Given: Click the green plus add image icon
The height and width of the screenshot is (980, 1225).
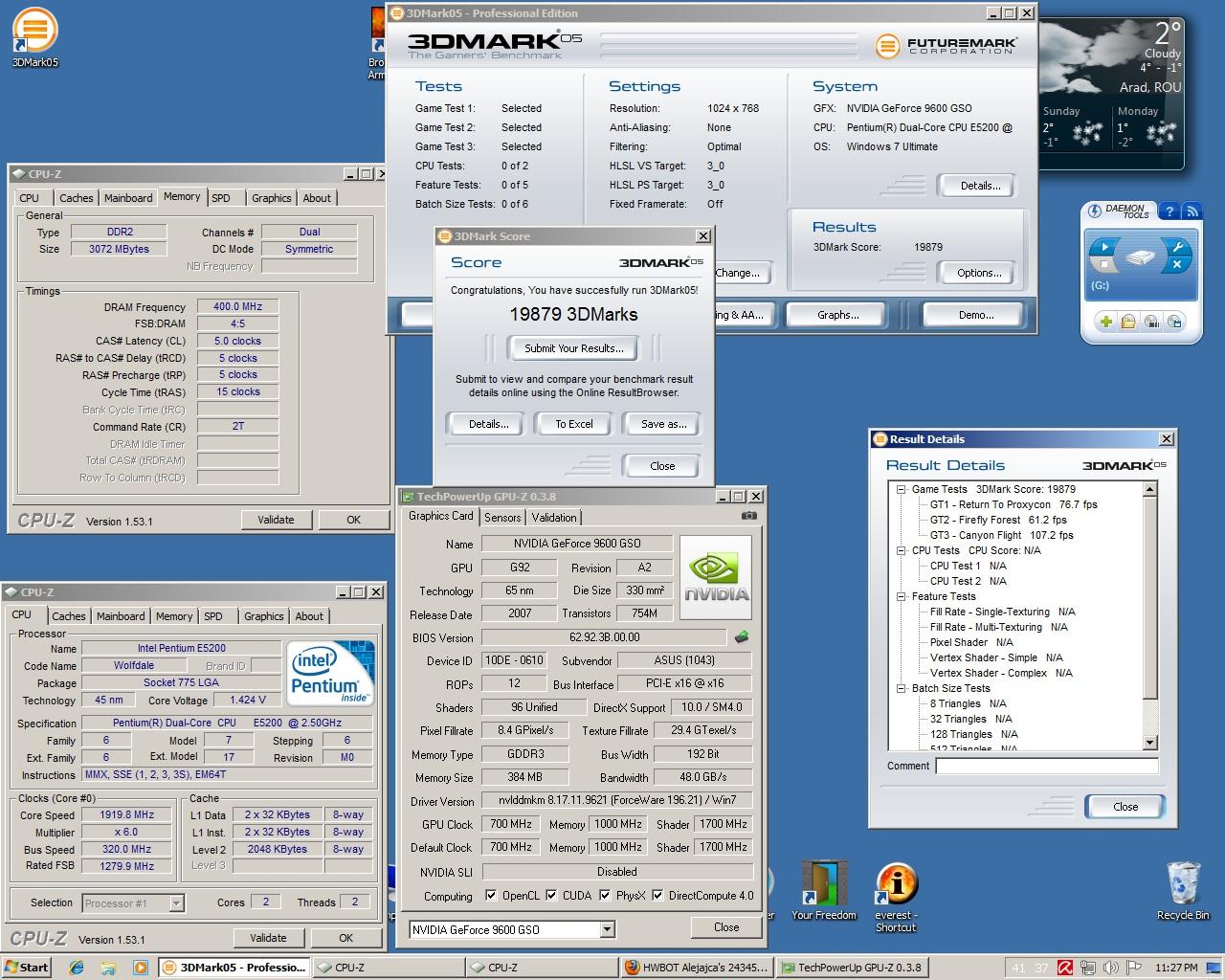Looking at the screenshot, I should pyautogui.click(x=1105, y=322).
